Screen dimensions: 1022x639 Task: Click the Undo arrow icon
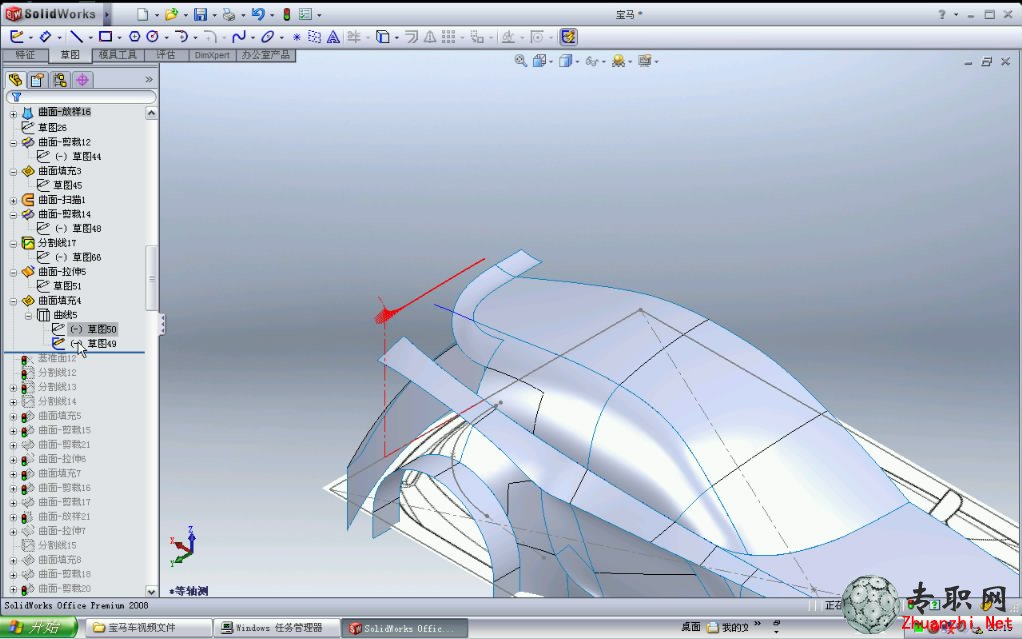(258, 14)
